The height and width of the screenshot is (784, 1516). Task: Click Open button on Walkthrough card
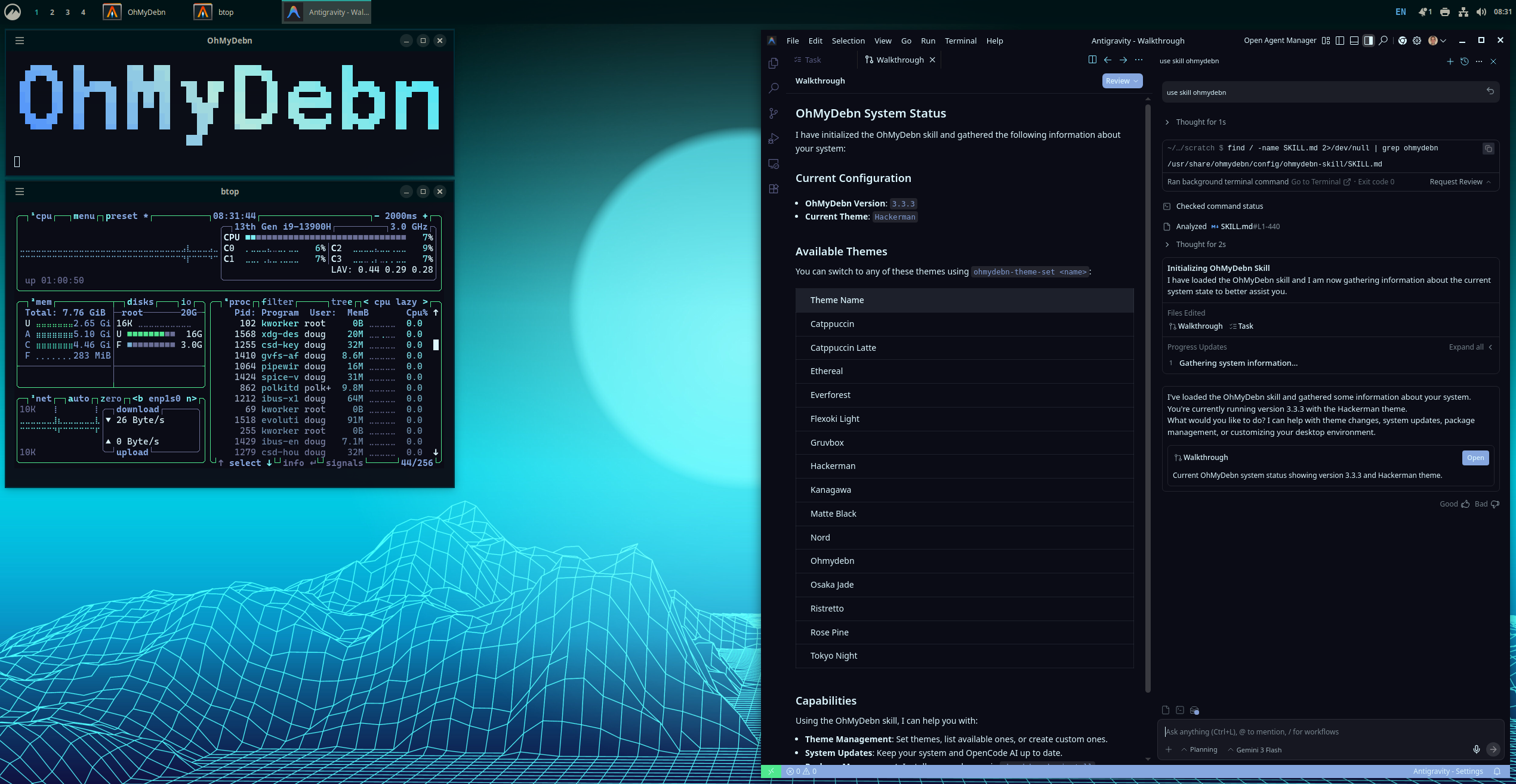pos(1475,458)
